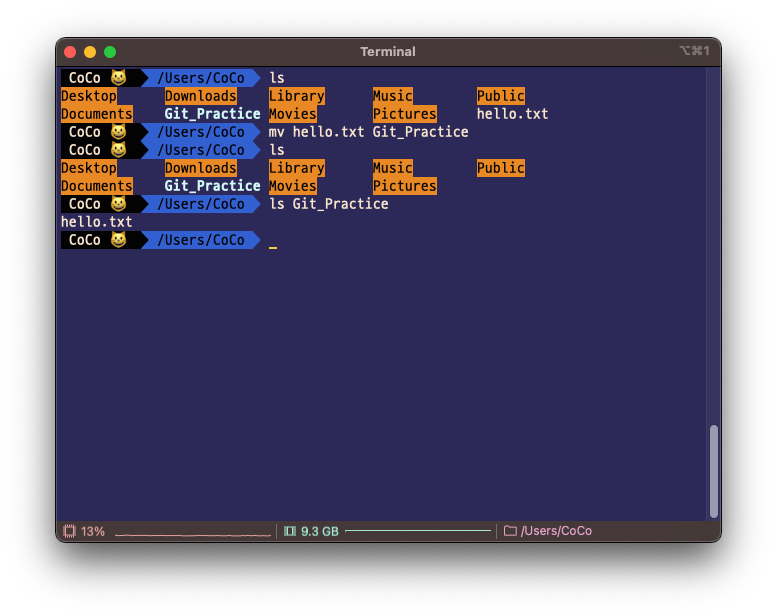Click the ls command entered right after mv
This screenshot has height=616, width=777.
[277, 150]
